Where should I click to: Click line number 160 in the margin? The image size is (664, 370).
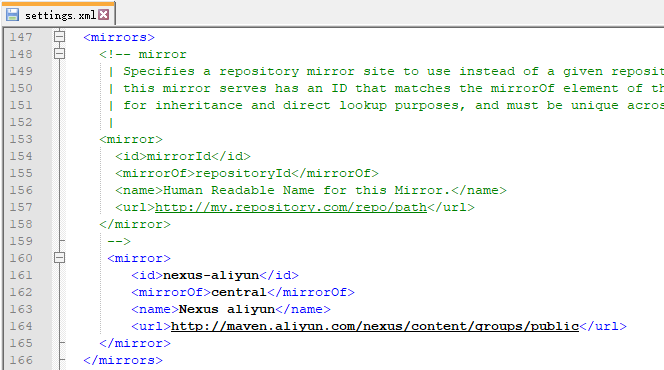[x=21, y=258]
